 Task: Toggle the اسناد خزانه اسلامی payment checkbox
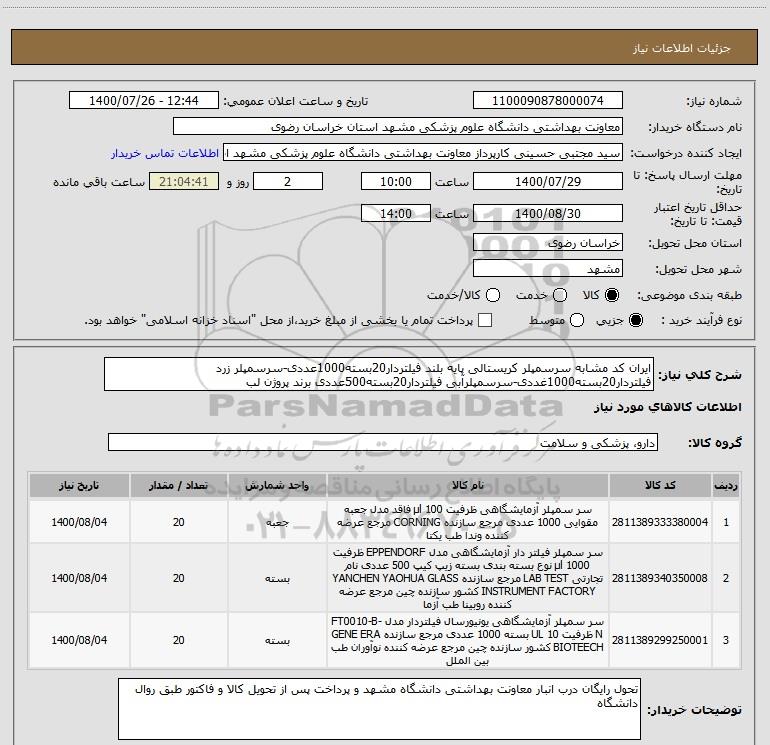[x=485, y=320]
